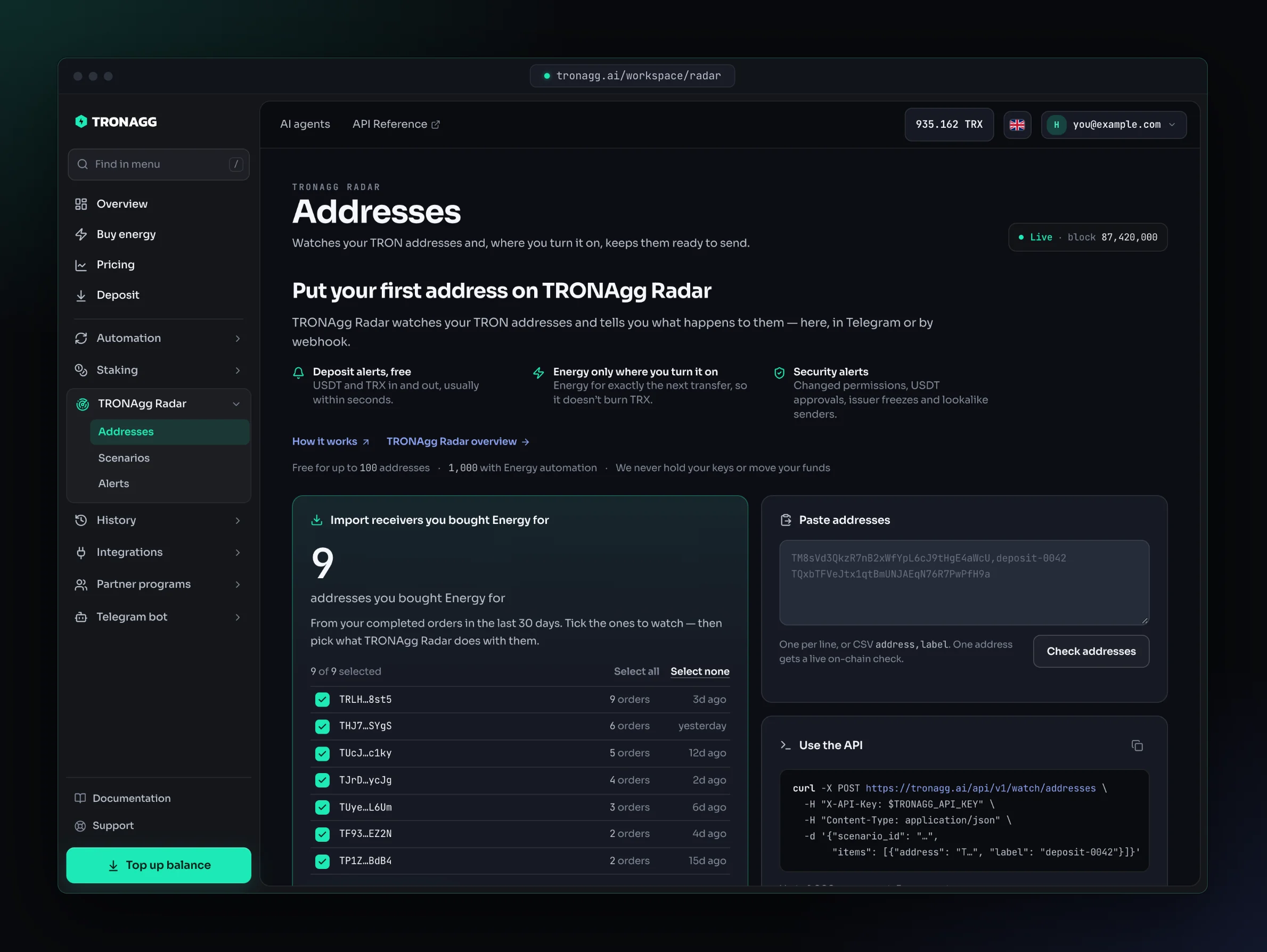Copy the API curl snippet
1267x952 pixels.
tap(1137, 745)
